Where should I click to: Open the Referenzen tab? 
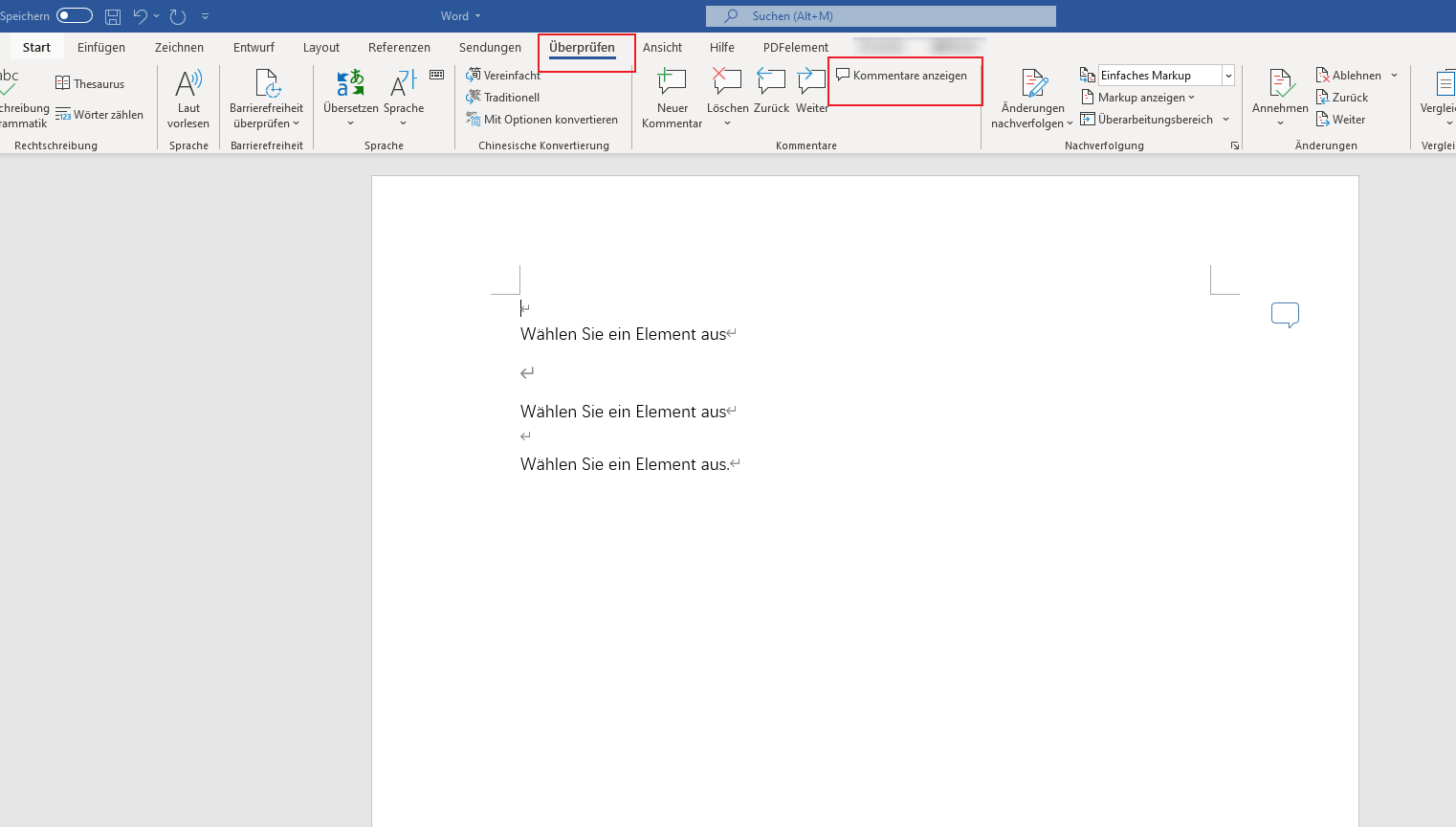coord(399,47)
